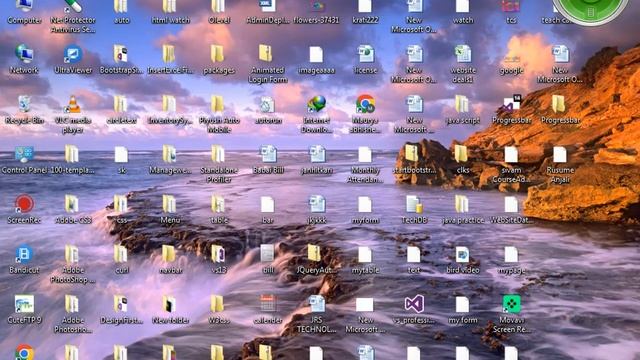640x360 pixels.
Task: Open the java script folder
Action: pyautogui.click(x=462, y=104)
